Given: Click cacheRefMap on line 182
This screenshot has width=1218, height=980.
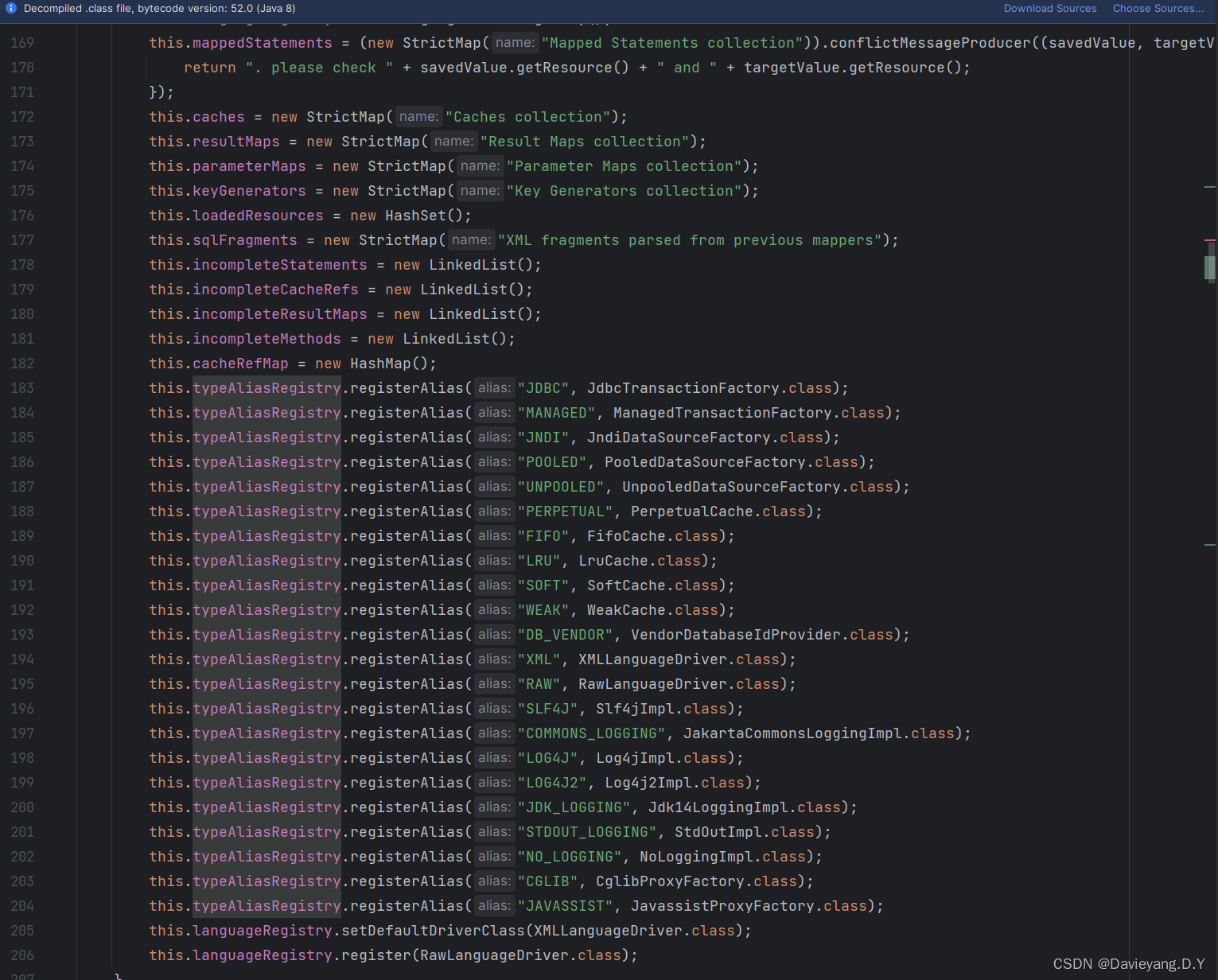Looking at the screenshot, I should (x=240, y=364).
